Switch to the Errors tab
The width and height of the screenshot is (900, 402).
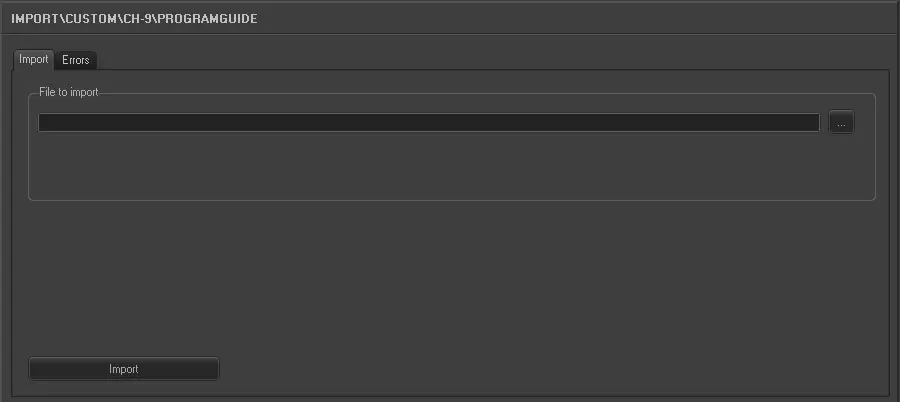pos(76,60)
